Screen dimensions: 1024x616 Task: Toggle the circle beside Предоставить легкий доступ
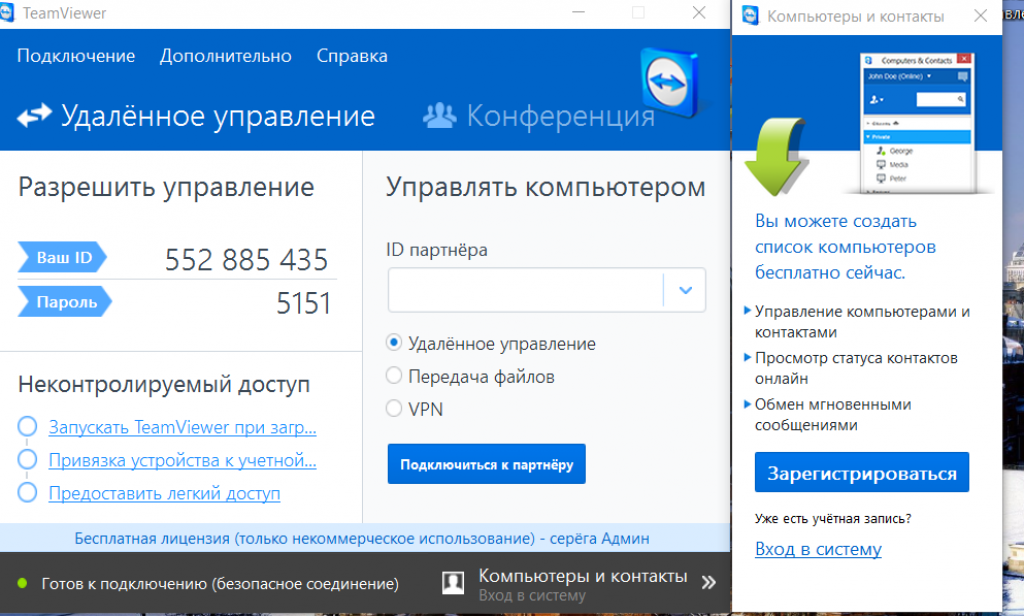(x=27, y=492)
